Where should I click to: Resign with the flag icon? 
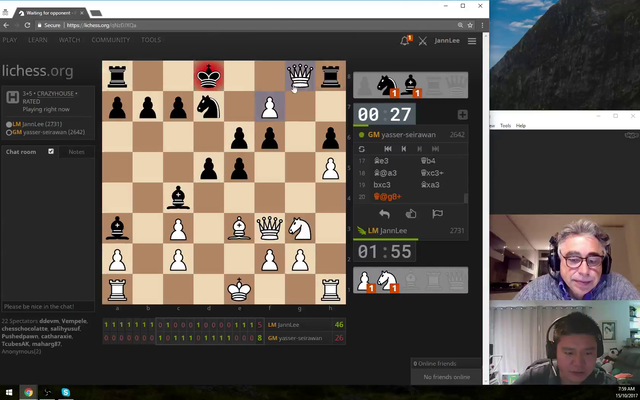(437, 214)
